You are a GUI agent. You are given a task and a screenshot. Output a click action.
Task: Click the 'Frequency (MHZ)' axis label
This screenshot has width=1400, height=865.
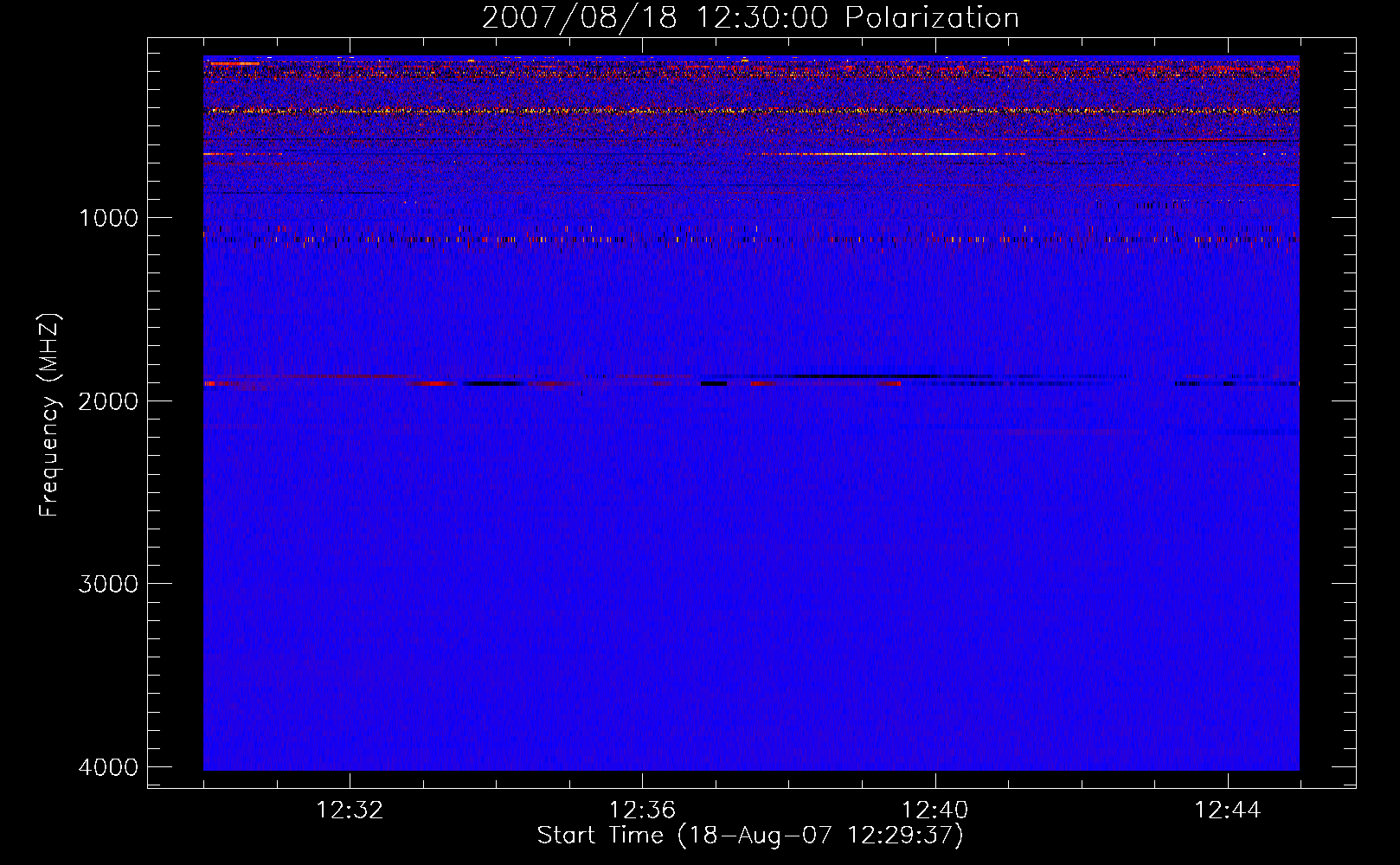click(50, 415)
